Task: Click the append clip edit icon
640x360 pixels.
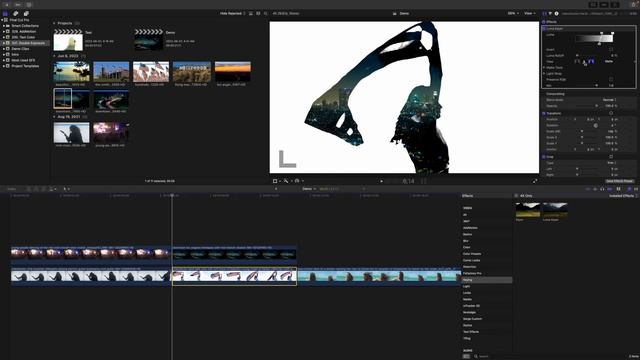Action: click(x=44, y=189)
